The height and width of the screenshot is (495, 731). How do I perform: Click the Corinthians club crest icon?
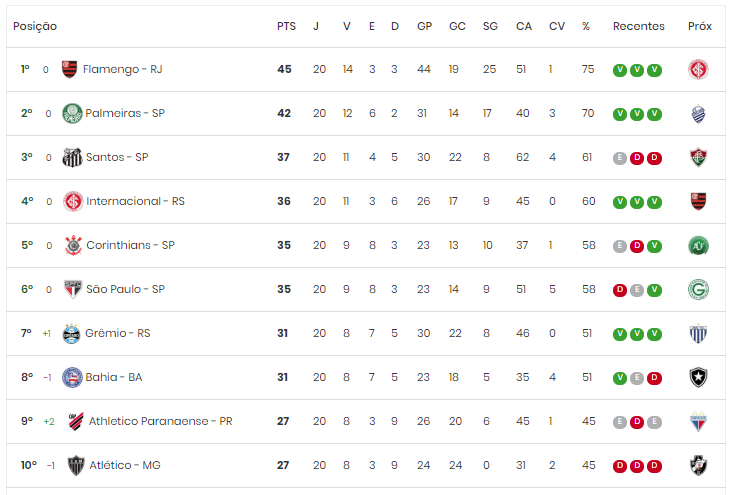[73, 246]
